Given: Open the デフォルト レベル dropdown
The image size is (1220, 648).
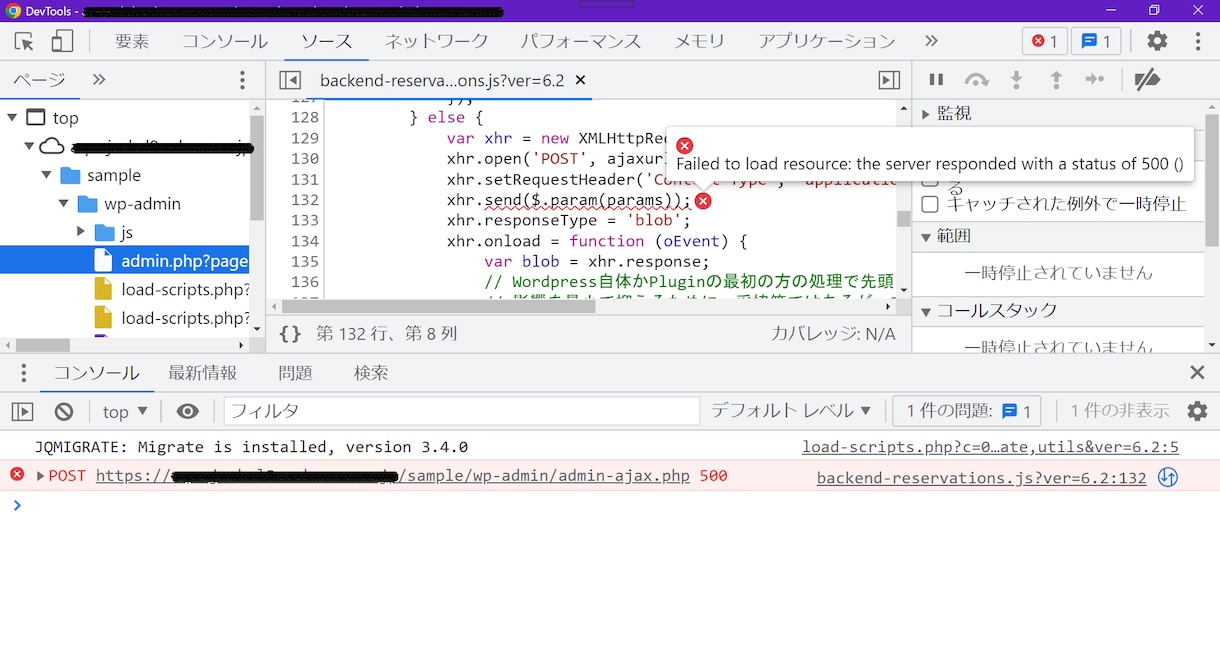Looking at the screenshot, I should point(791,411).
